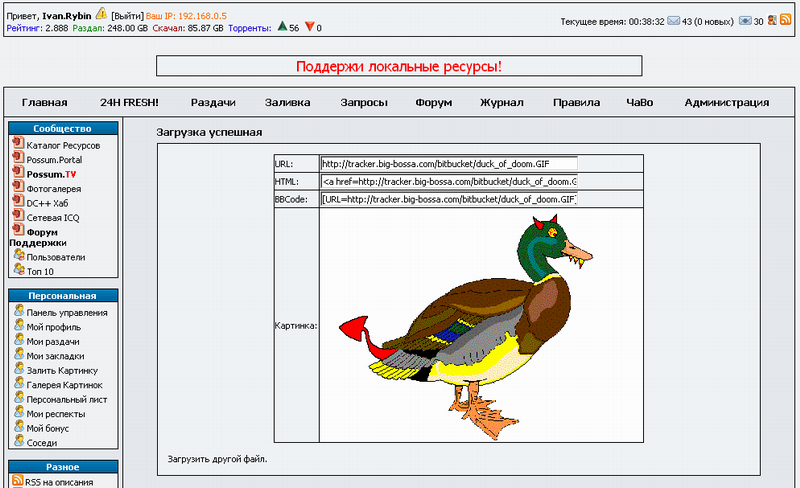Click the person icon beside Мои раздачи
800x488 pixels.
(19, 339)
